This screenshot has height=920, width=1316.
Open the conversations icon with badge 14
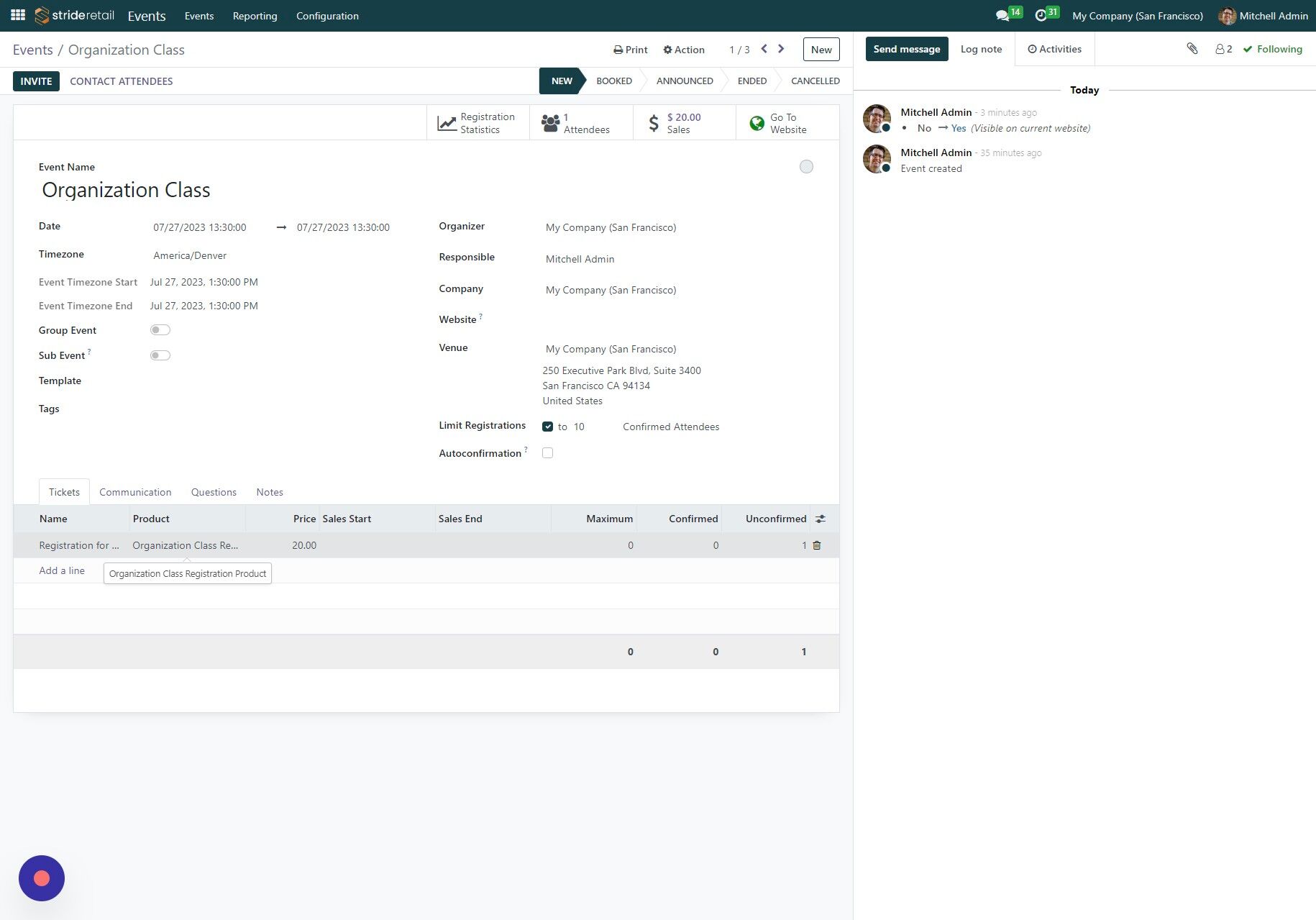(1008, 14)
